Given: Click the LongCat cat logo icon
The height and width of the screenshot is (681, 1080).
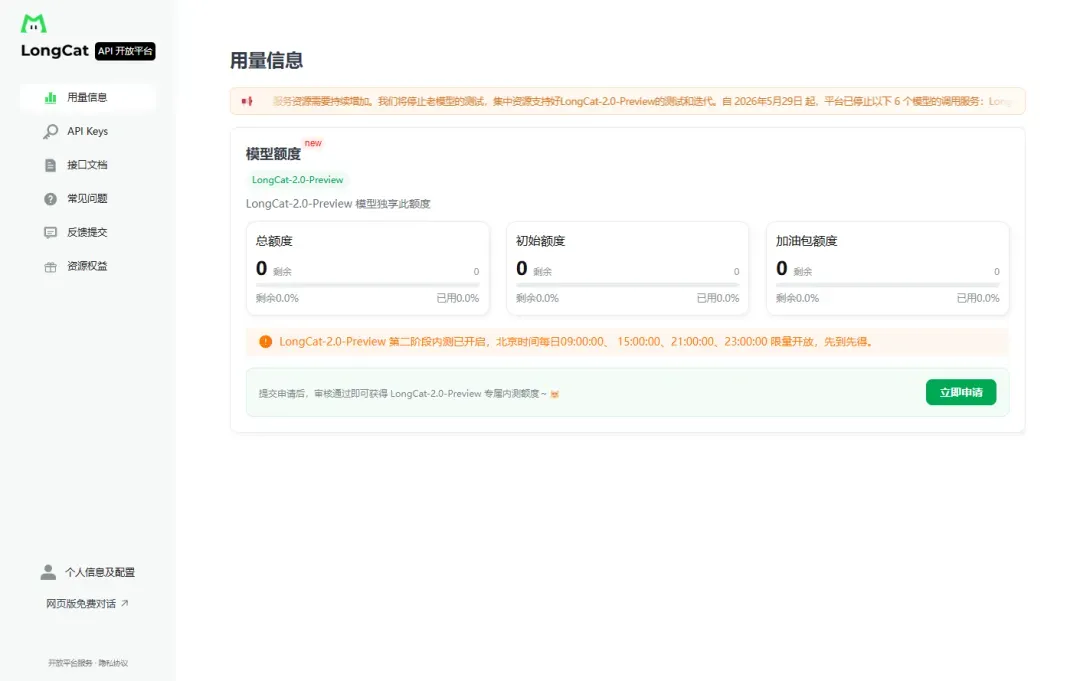Looking at the screenshot, I should (x=33, y=23).
